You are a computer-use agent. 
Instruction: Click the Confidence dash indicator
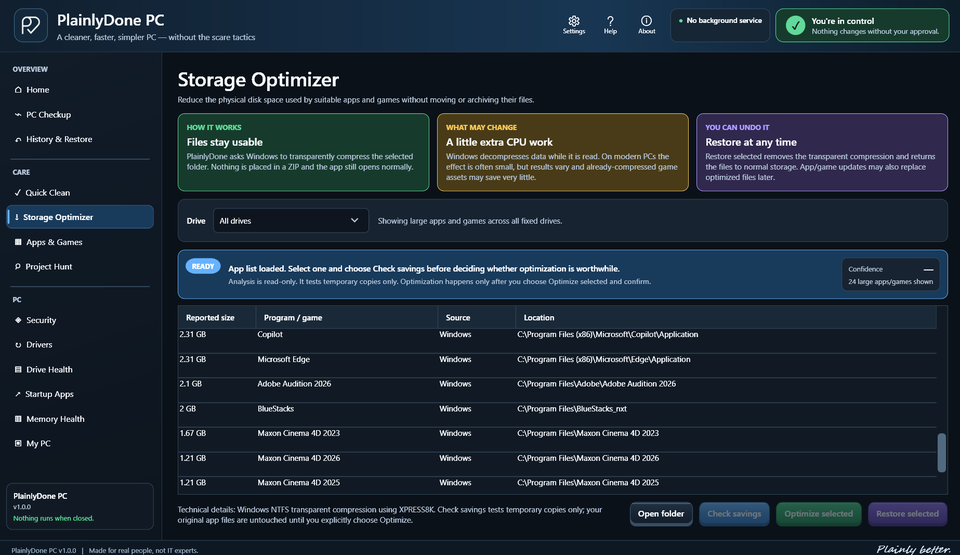(928, 270)
